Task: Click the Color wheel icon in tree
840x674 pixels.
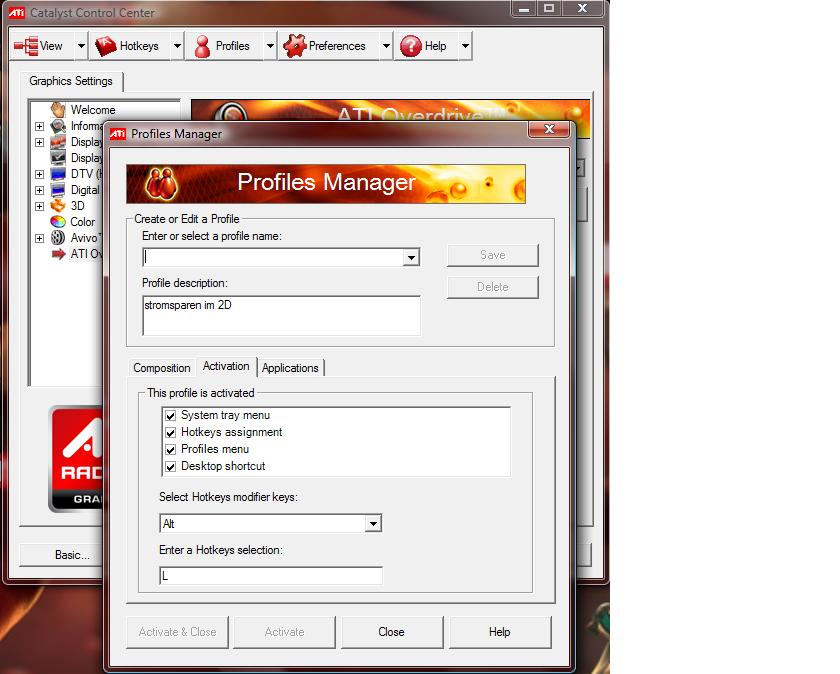Action: (58, 222)
